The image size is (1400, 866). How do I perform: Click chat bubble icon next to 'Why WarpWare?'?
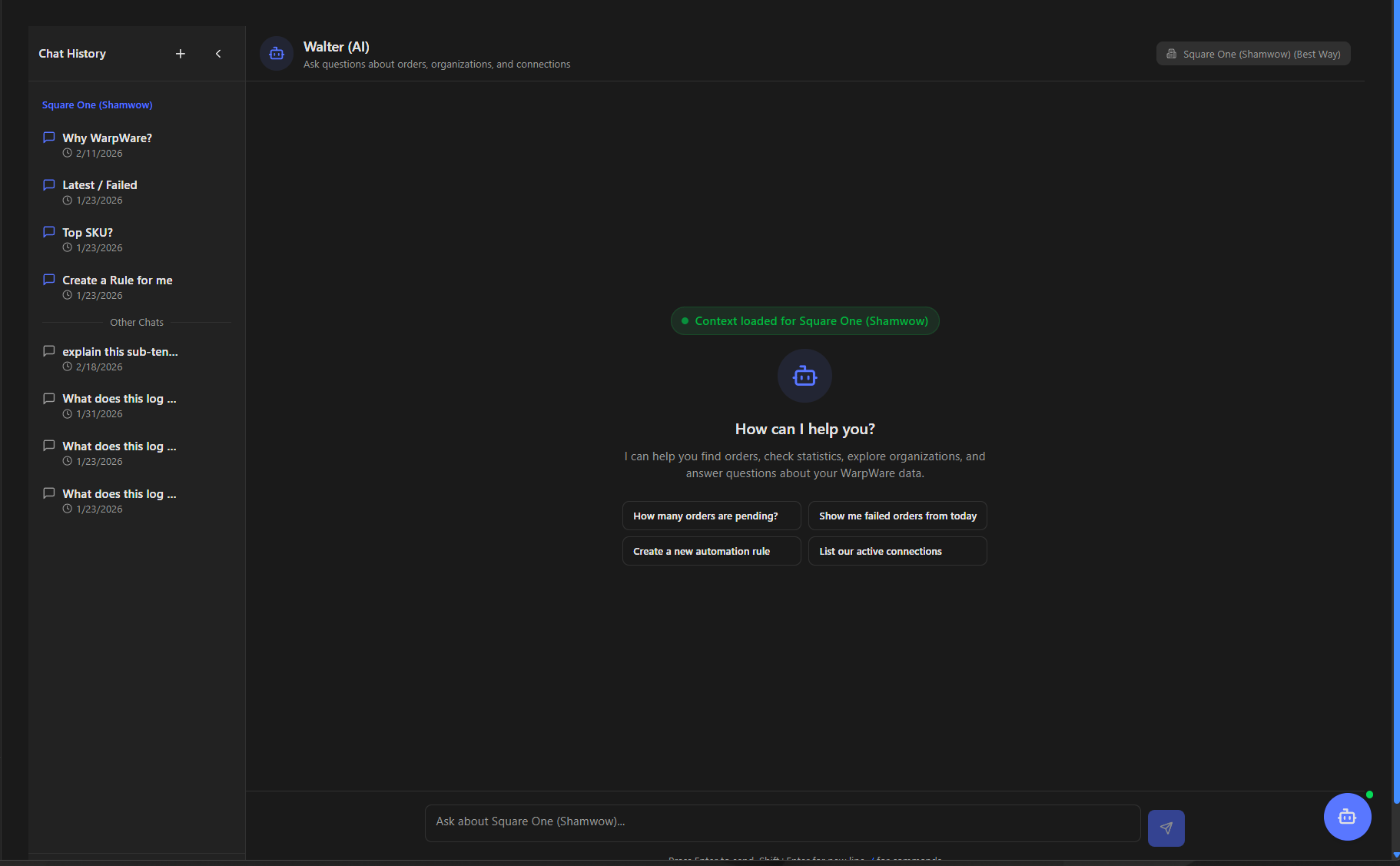click(49, 138)
